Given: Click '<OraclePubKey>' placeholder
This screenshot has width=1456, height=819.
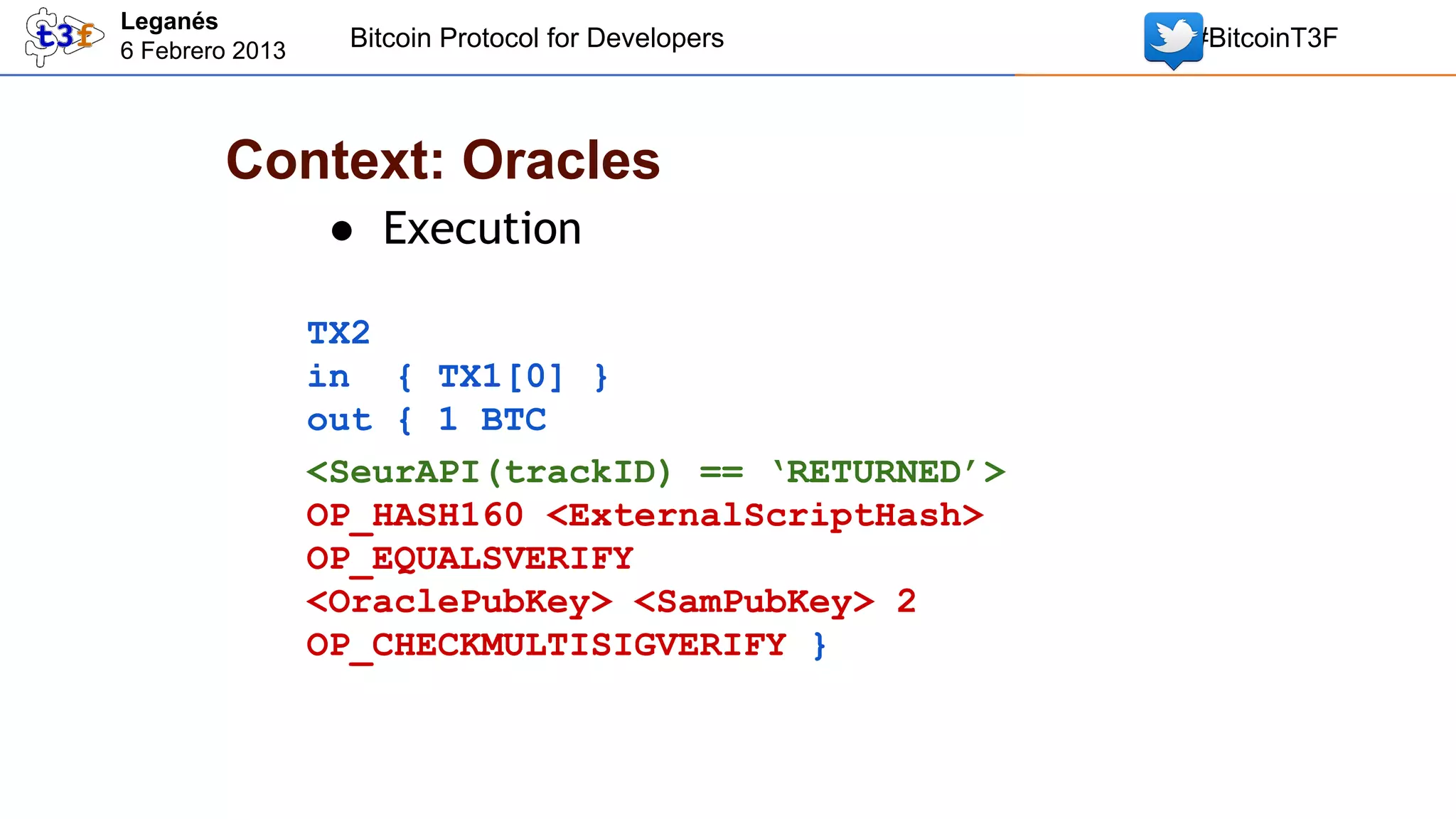Looking at the screenshot, I should click(x=459, y=602).
